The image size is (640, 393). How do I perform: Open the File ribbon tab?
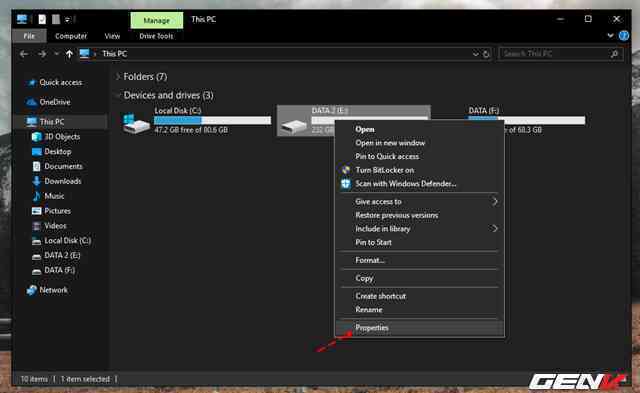tap(29, 36)
